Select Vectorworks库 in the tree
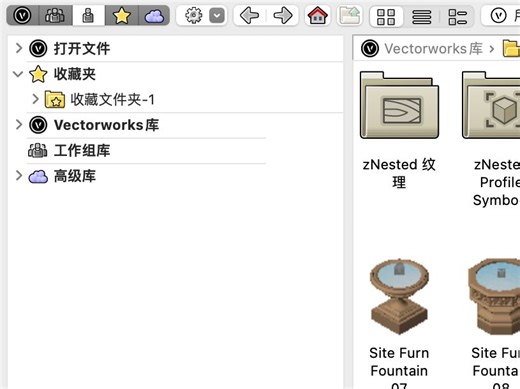 tap(107, 125)
